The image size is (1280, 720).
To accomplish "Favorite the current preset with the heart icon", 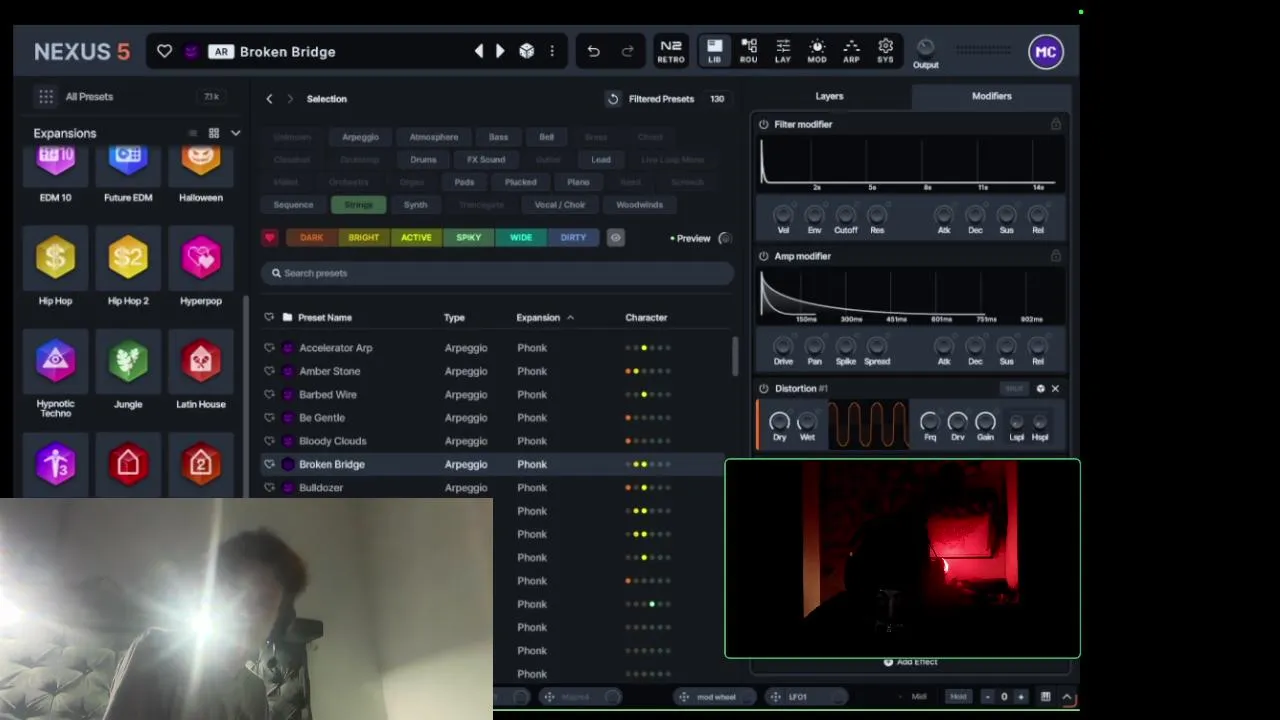I will (x=164, y=52).
